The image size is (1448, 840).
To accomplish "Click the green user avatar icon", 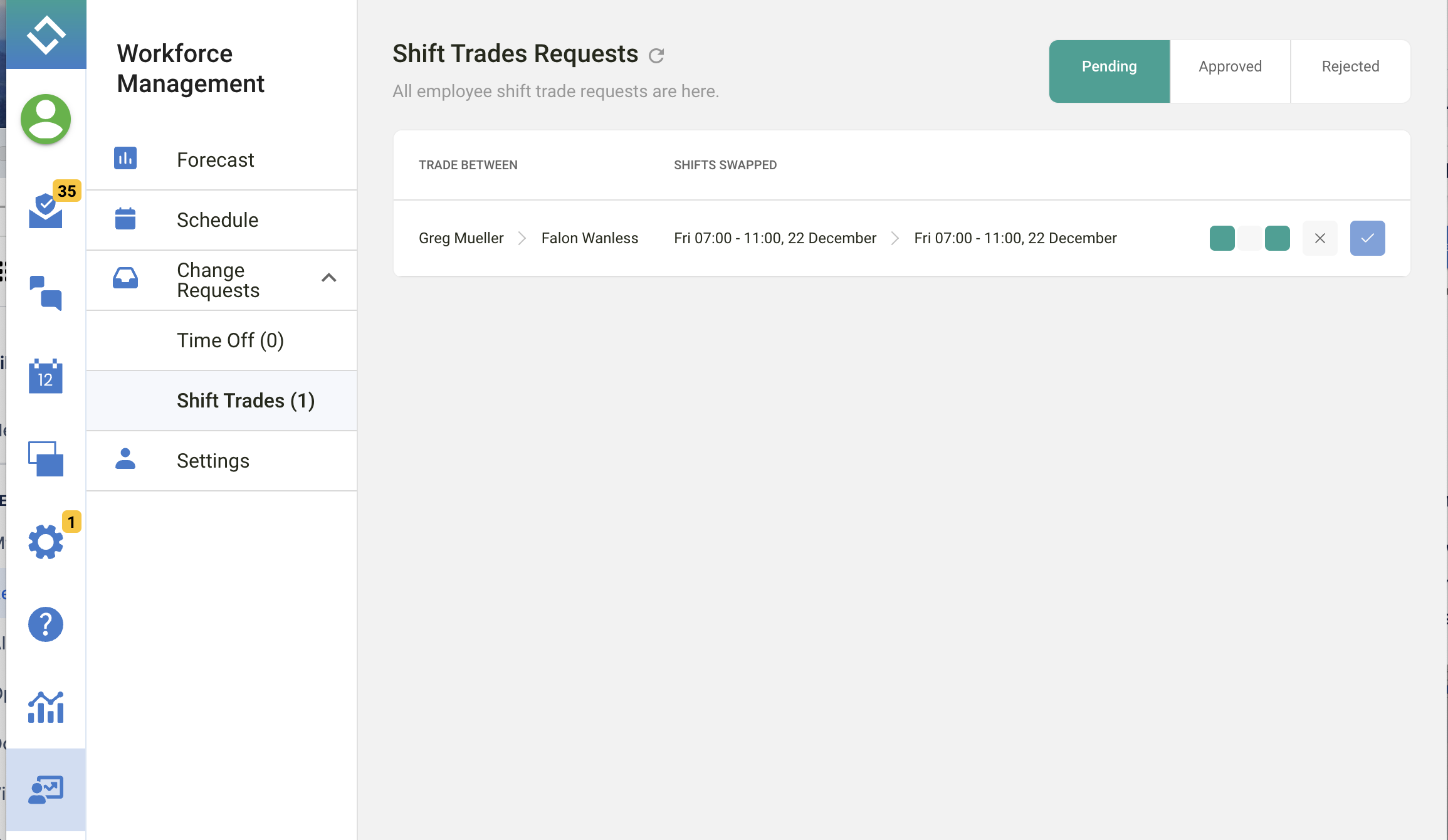I will pos(46,119).
